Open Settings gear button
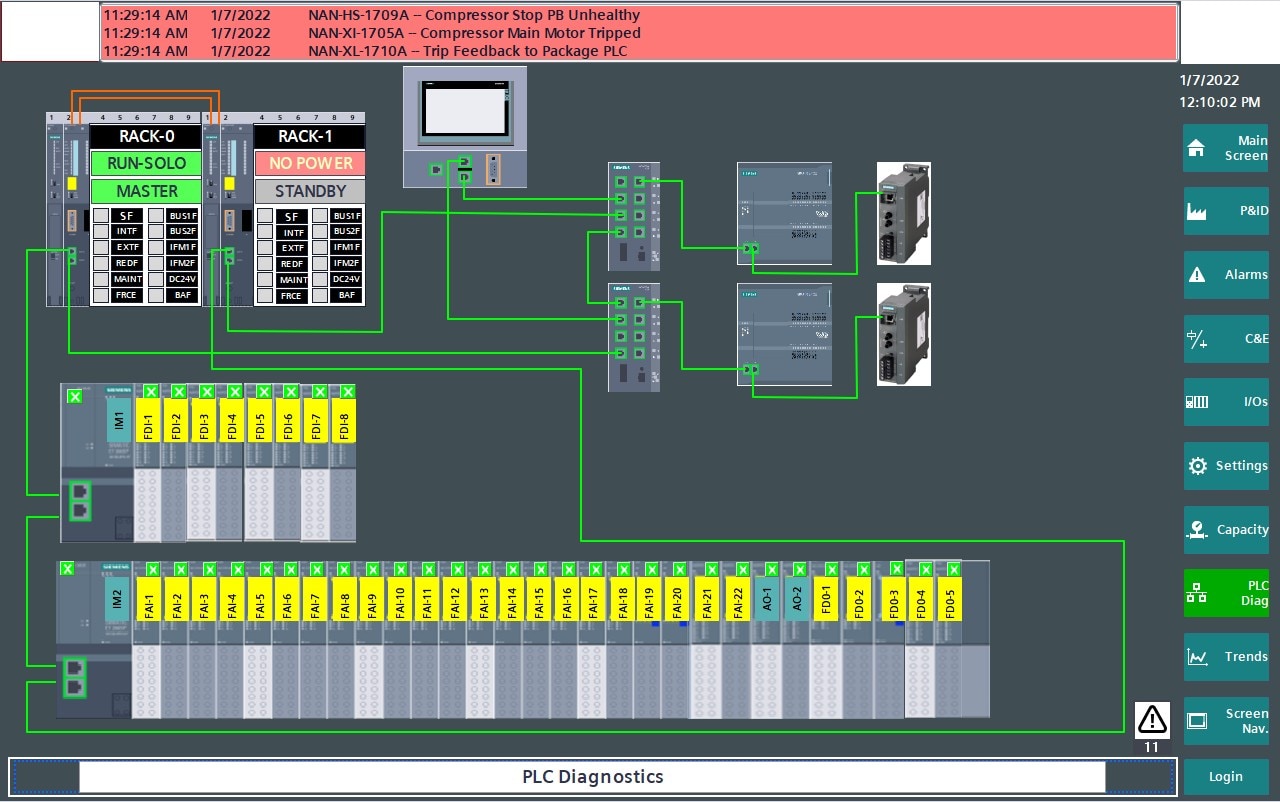Screen dimensions: 1280x802 1226,466
